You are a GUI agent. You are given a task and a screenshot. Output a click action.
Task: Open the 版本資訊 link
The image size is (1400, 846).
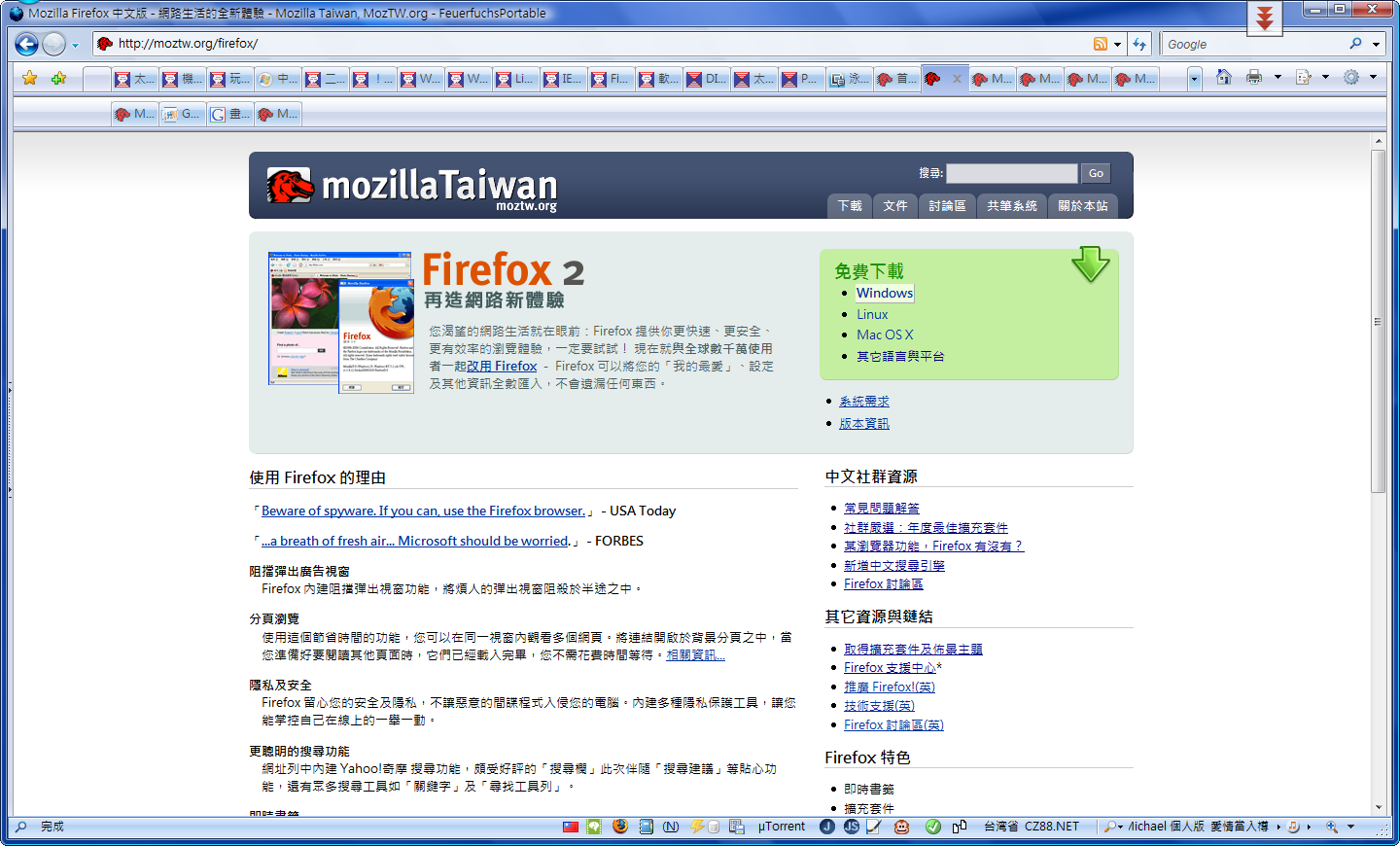pyautogui.click(x=864, y=424)
